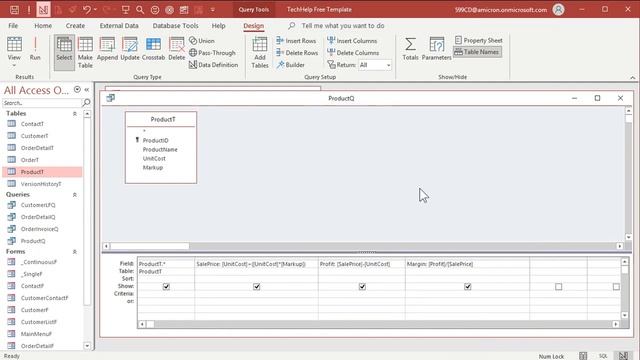The width and height of the screenshot is (640, 360).
Task: Run the query with the Run icon
Action: [35, 49]
